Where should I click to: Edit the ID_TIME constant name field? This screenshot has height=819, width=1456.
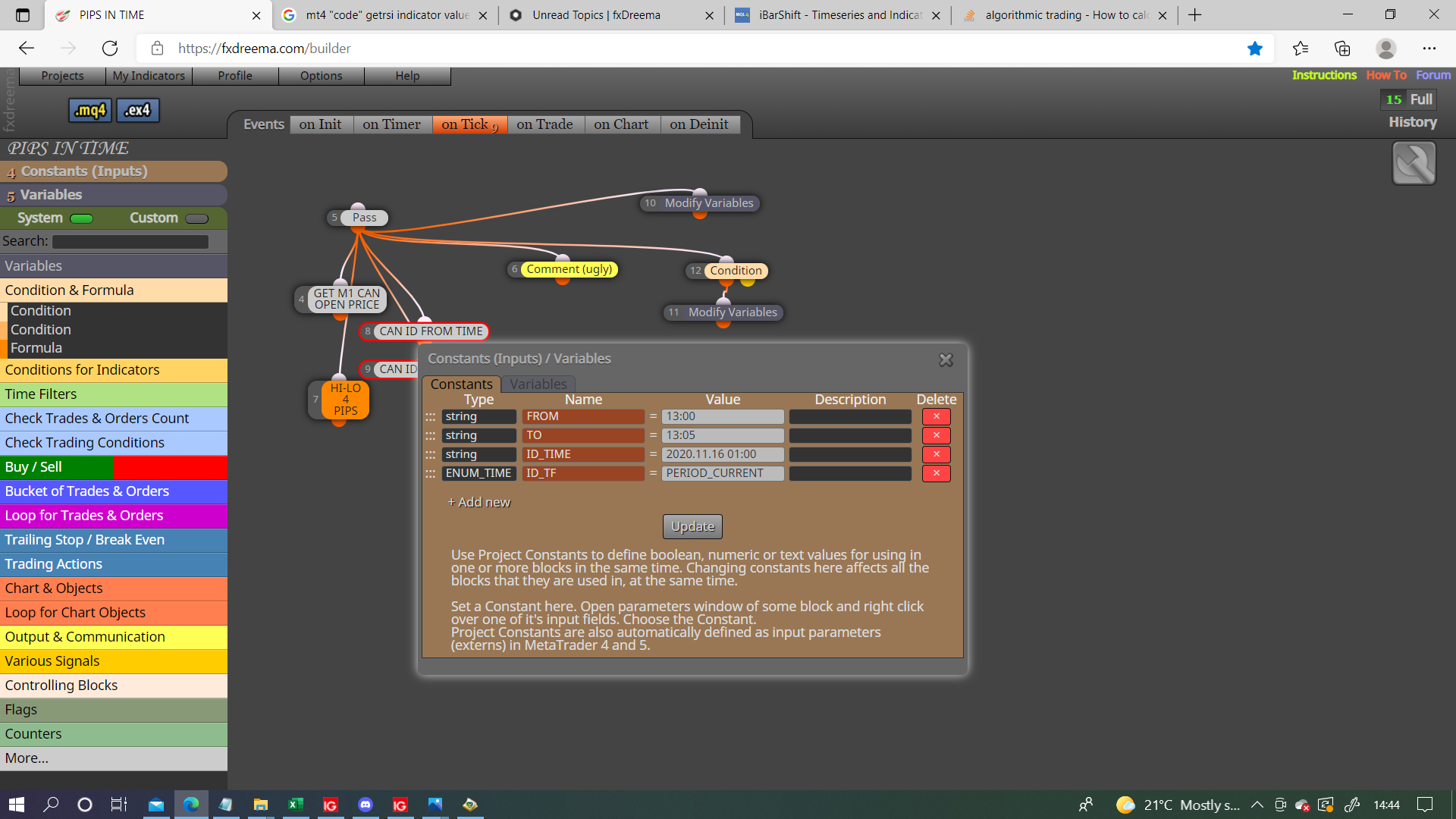pyautogui.click(x=583, y=454)
